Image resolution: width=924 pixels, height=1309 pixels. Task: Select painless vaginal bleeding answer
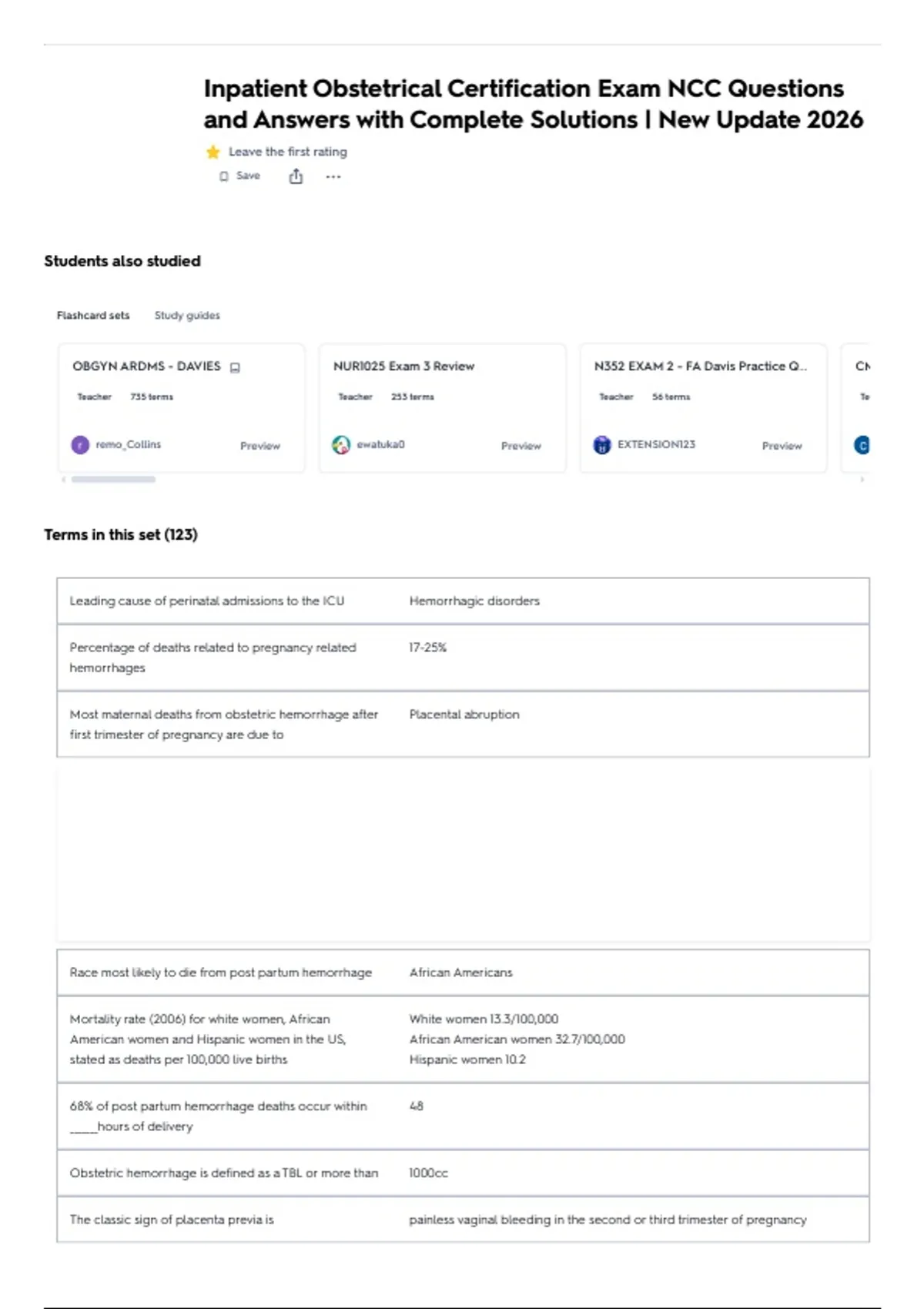[608, 1220]
